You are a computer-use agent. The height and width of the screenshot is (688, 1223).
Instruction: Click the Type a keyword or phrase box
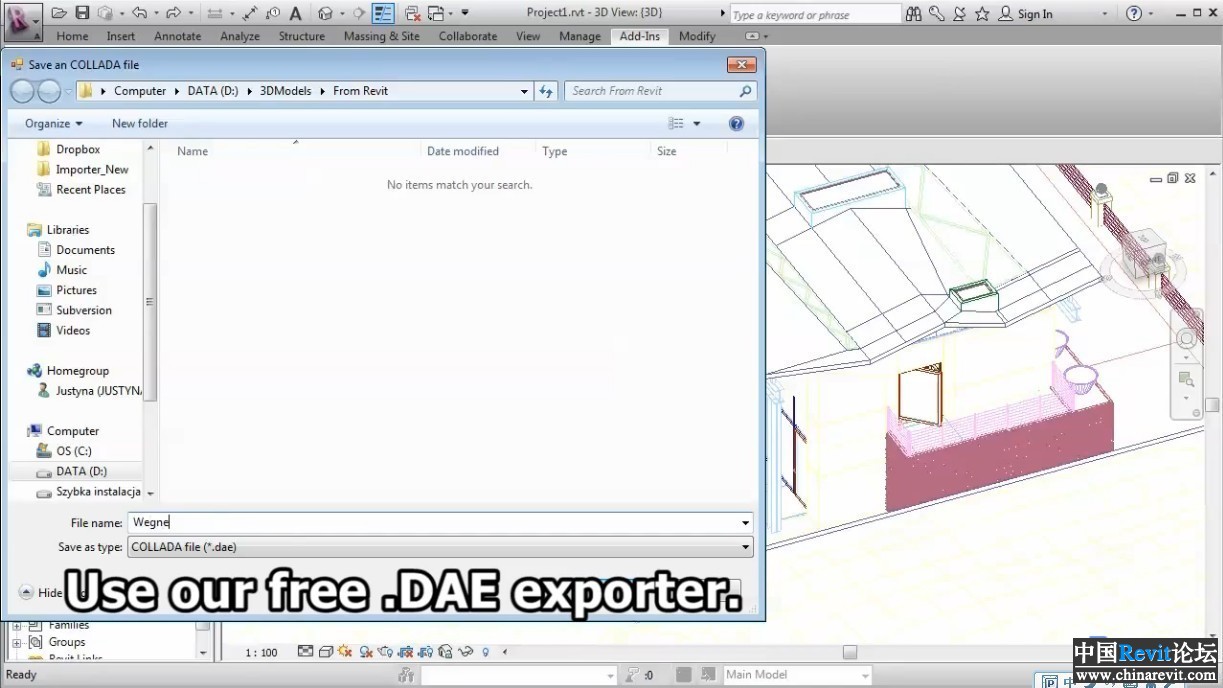(x=814, y=14)
